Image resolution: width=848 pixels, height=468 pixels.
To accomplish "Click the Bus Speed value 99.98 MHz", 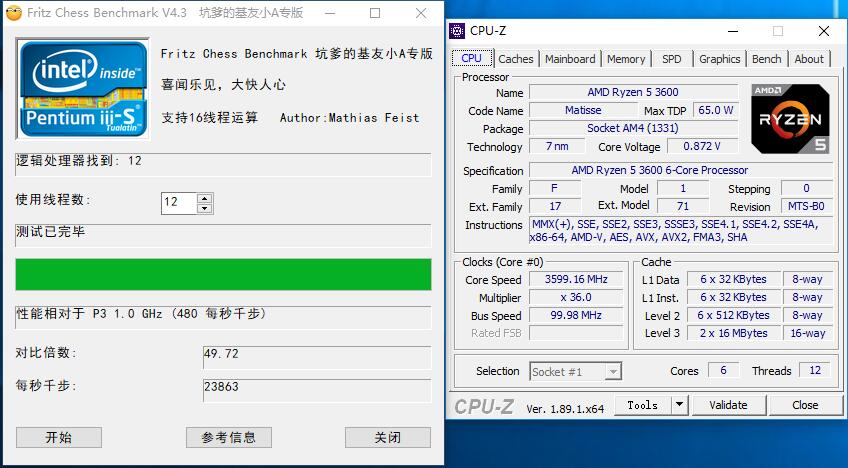I will (576, 315).
